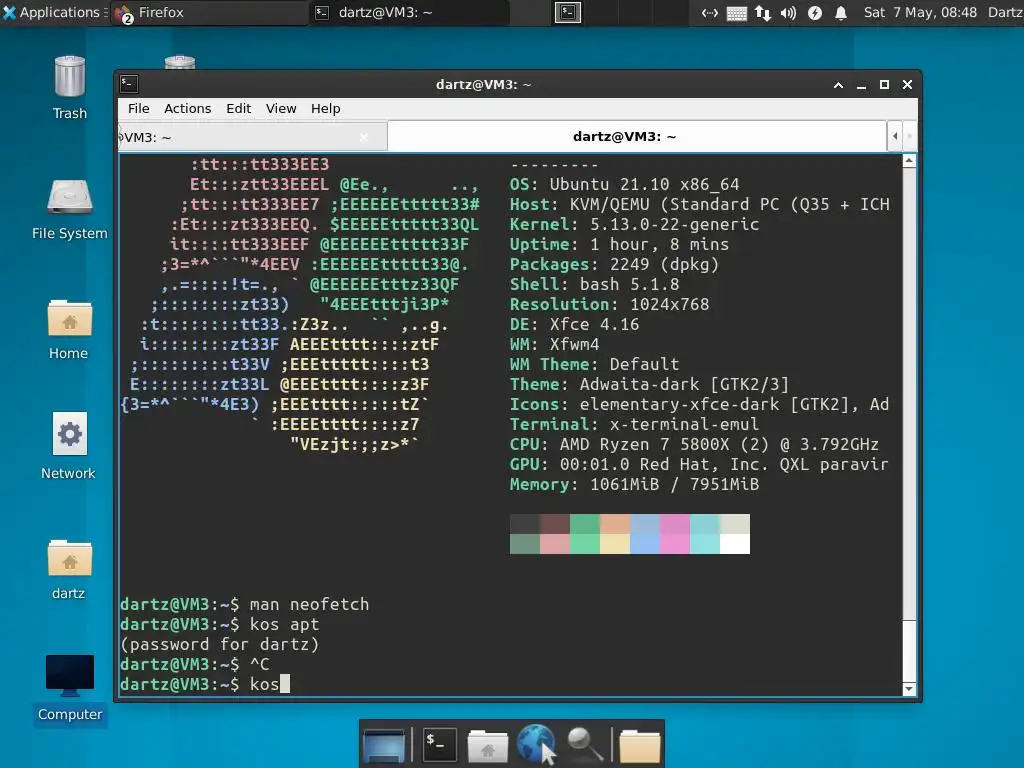Click the '(password for dartz)' line
The width and height of the screenshot is (1024, 768).
220,645
